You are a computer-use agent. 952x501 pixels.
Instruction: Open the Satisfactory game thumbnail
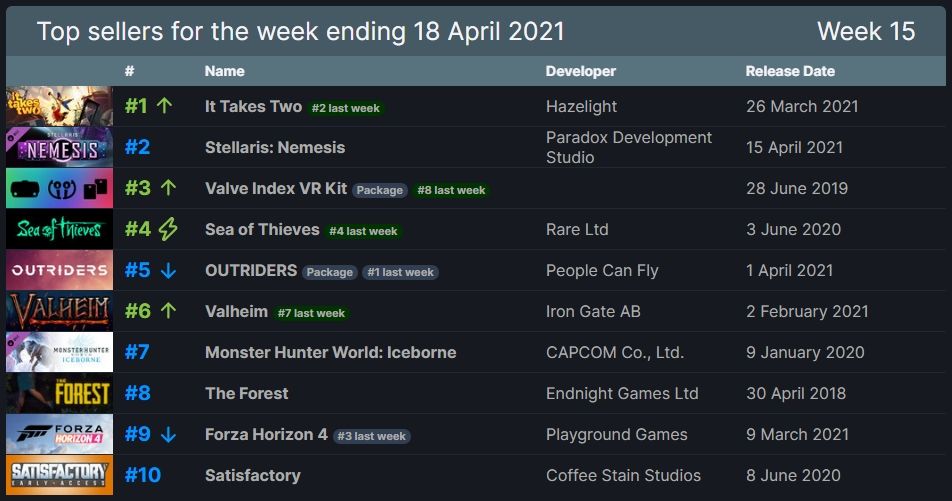pyautogui.click(x=59, y=475)
